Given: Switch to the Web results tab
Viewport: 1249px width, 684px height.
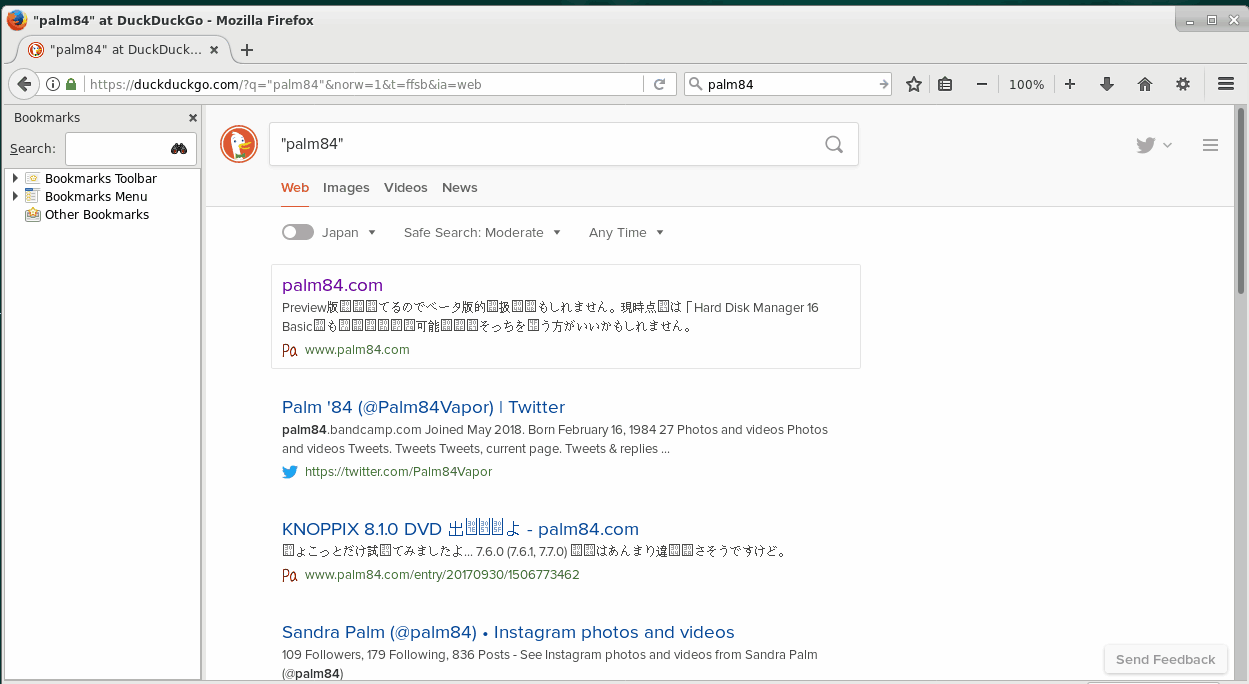Looking at the screenshot, I should pyautogui.click(x=295, y=187).
